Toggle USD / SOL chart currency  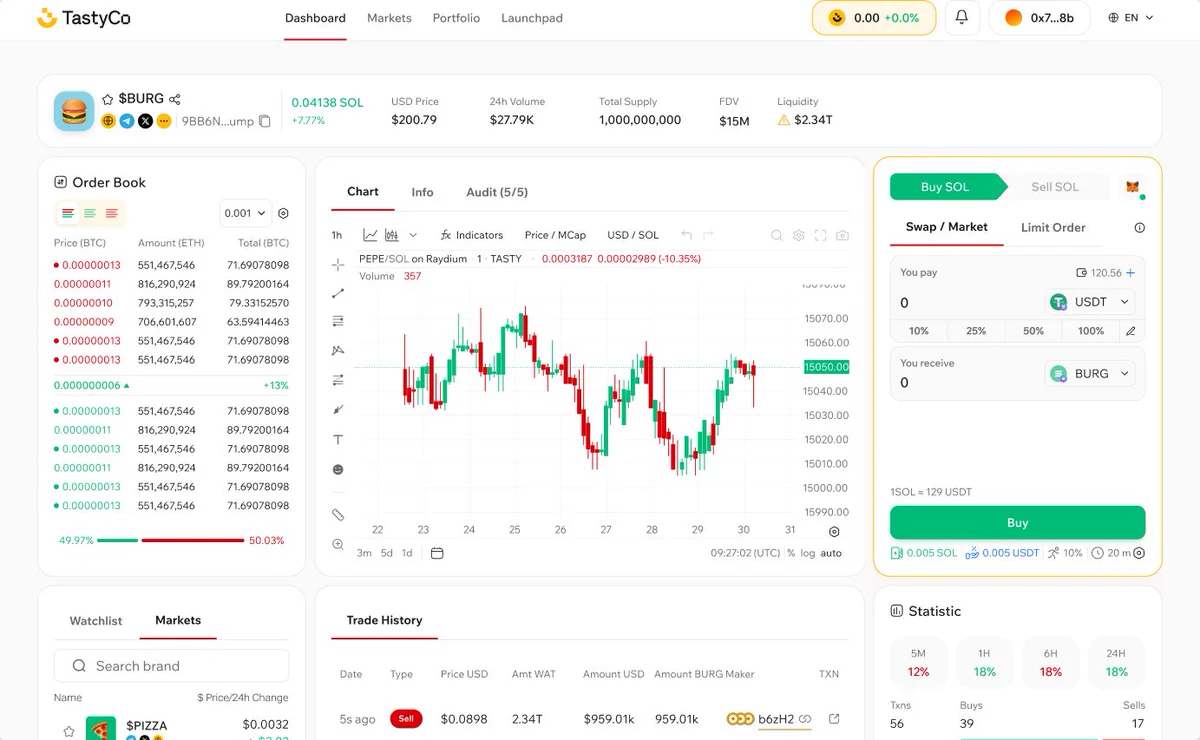click(633, 235)
